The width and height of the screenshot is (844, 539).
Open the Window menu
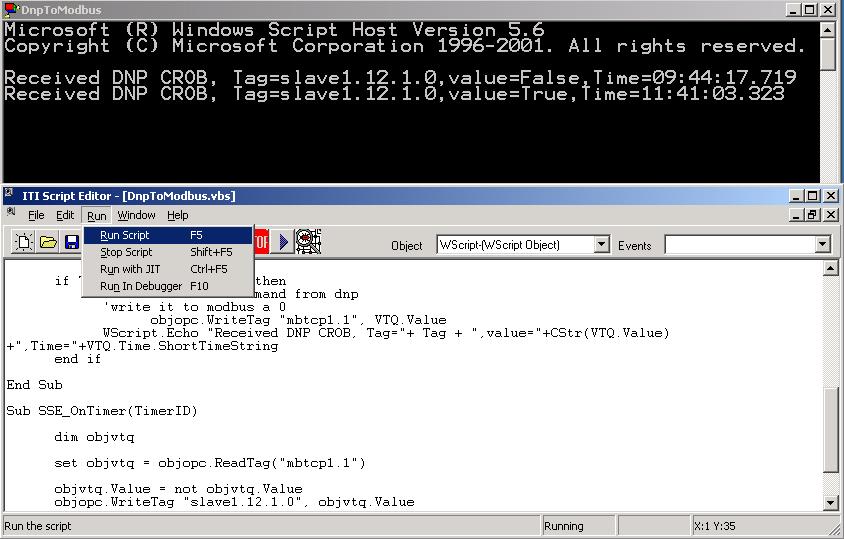point(136,215)
